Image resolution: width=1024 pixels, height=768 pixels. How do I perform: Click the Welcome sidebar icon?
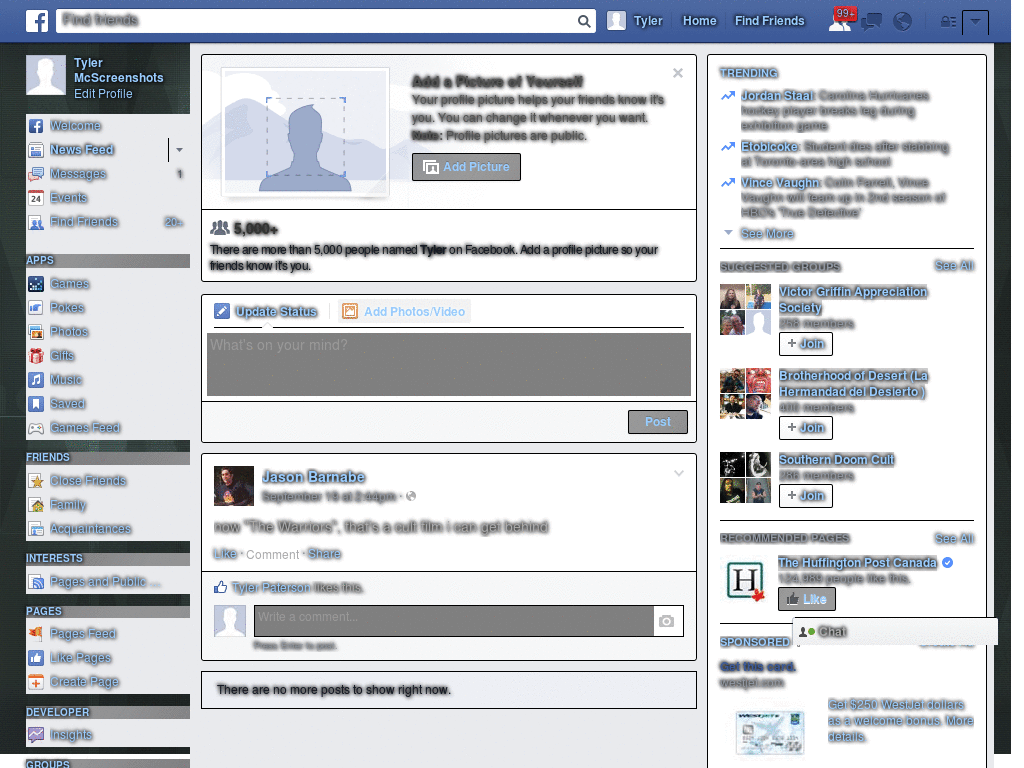[x=36, y=126]
